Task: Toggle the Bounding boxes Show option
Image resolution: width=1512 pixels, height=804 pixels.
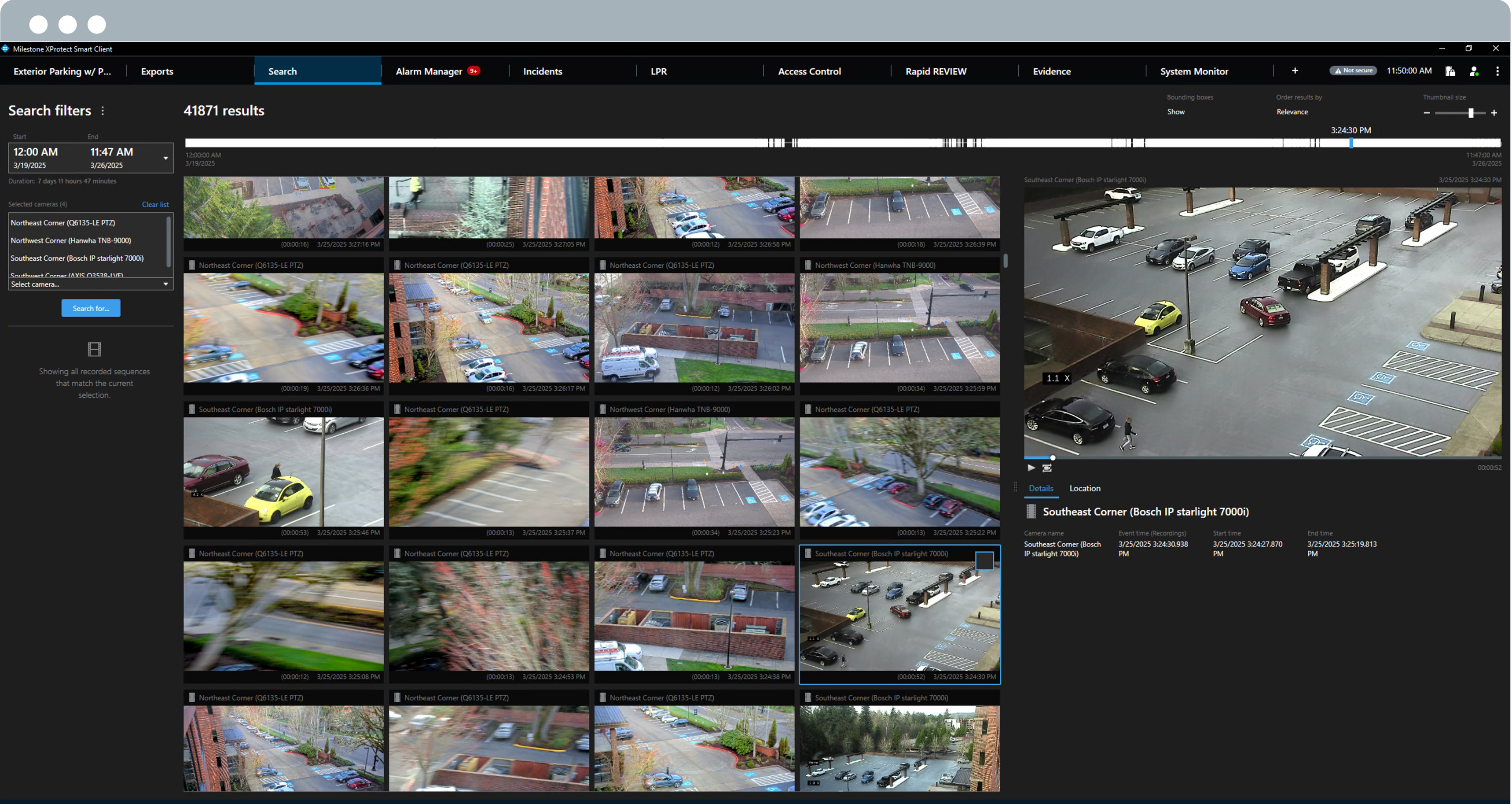Action: pyautogui.click(x=1176, y=111)
